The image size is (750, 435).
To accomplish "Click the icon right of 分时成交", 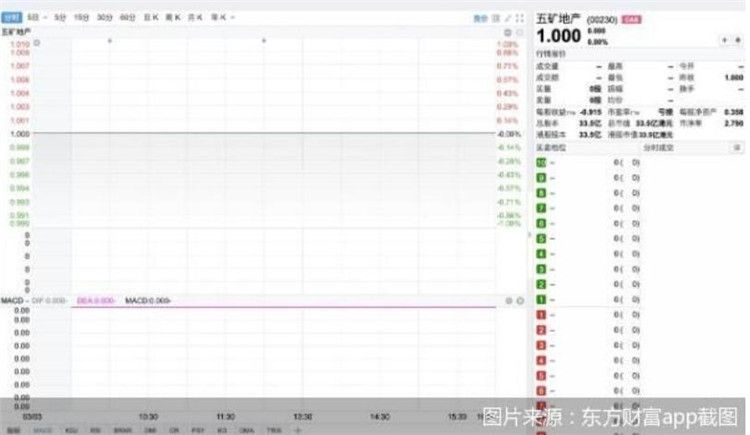I will pyautogui.click(x=737, y=147).
